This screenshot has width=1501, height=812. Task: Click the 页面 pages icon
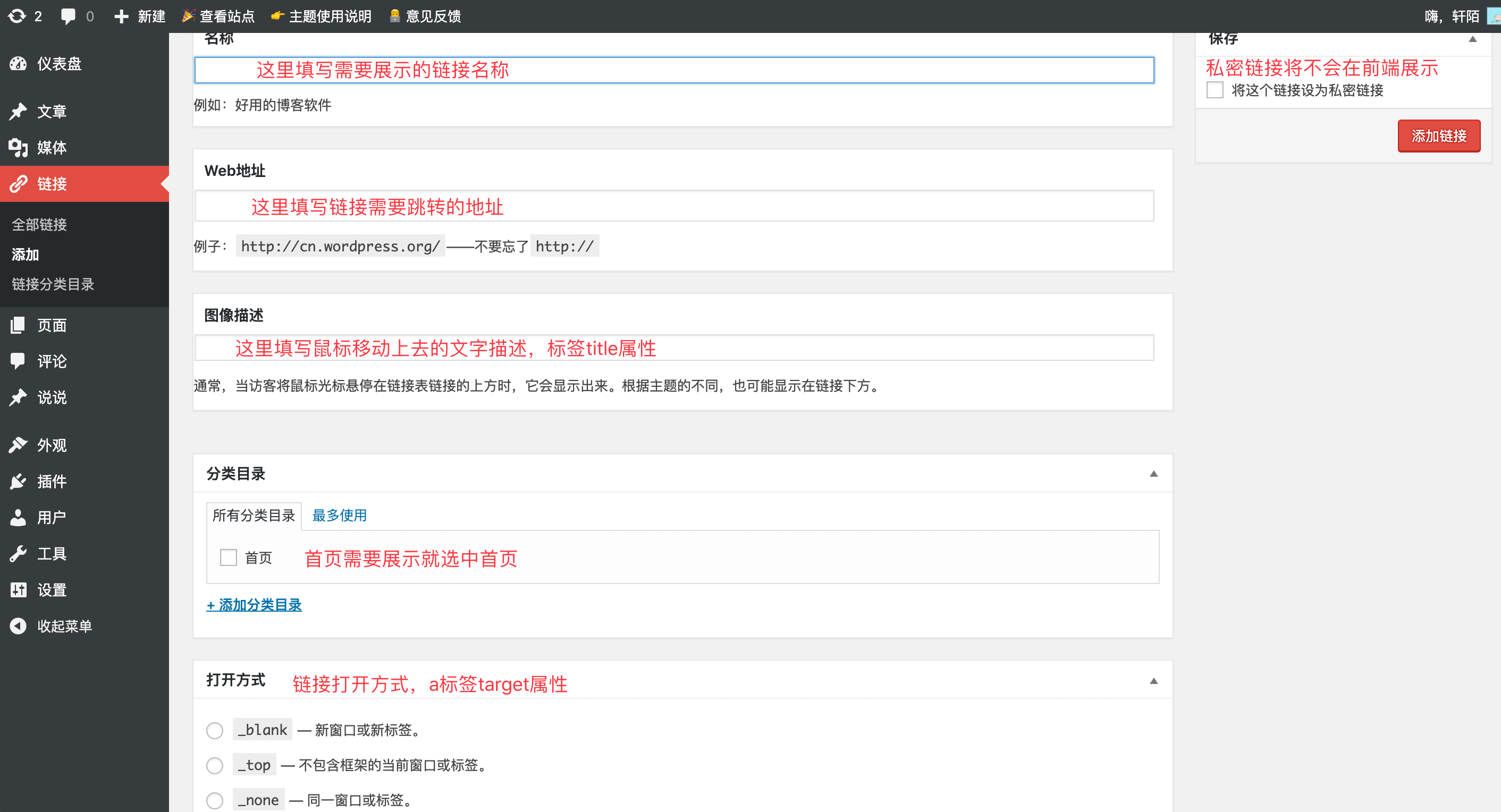click(x=18, y=325)
